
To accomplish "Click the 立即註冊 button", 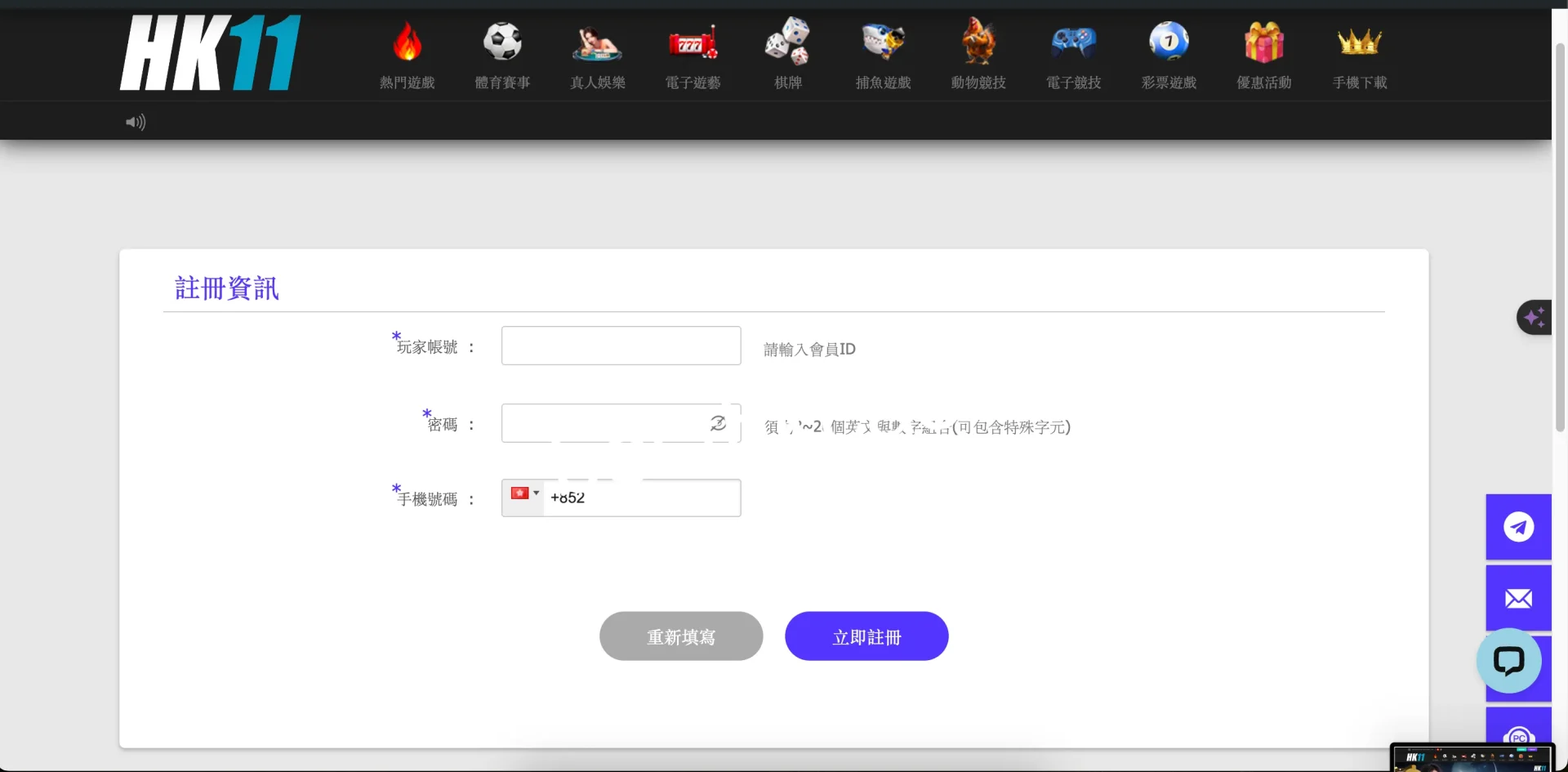I will point(866,636).
